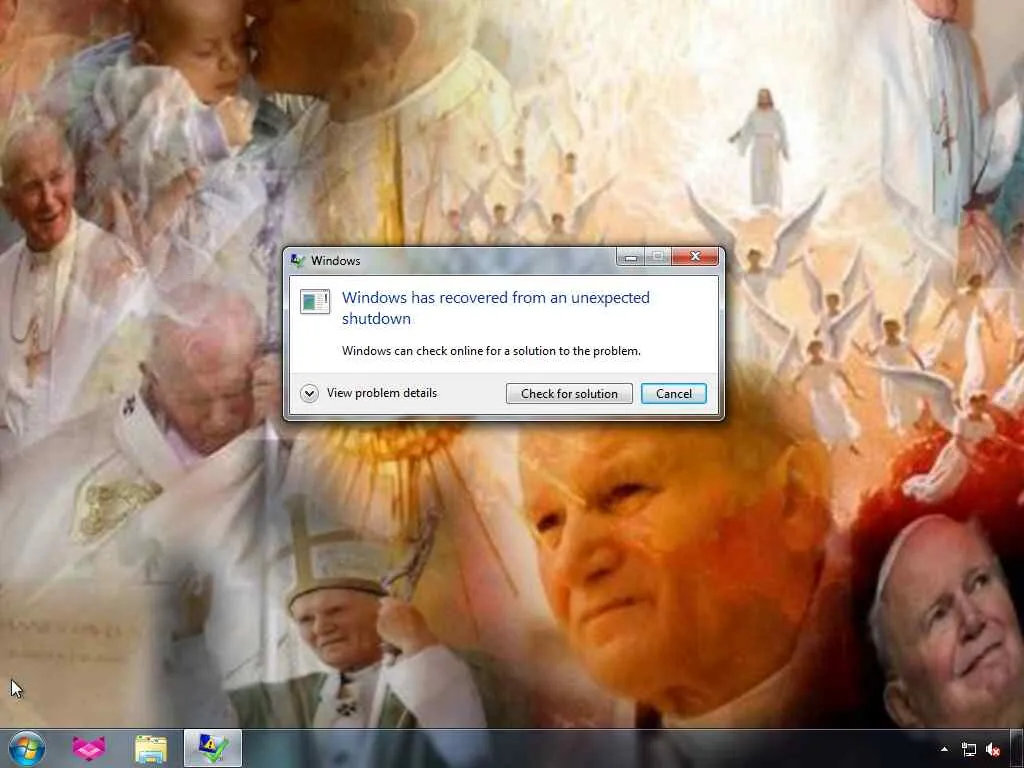Viewport: 1024px width, 768px height.
Task: Open the Windows Start menu orb
Action: pos(27,748)
